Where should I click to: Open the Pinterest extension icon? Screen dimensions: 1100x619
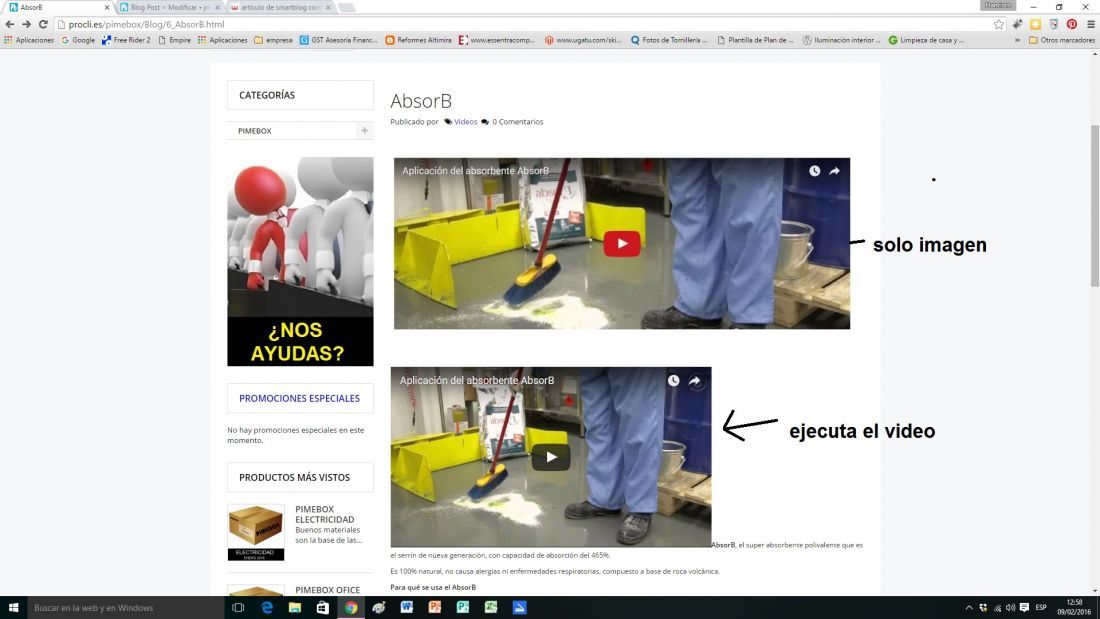(x=1071, y=25)
